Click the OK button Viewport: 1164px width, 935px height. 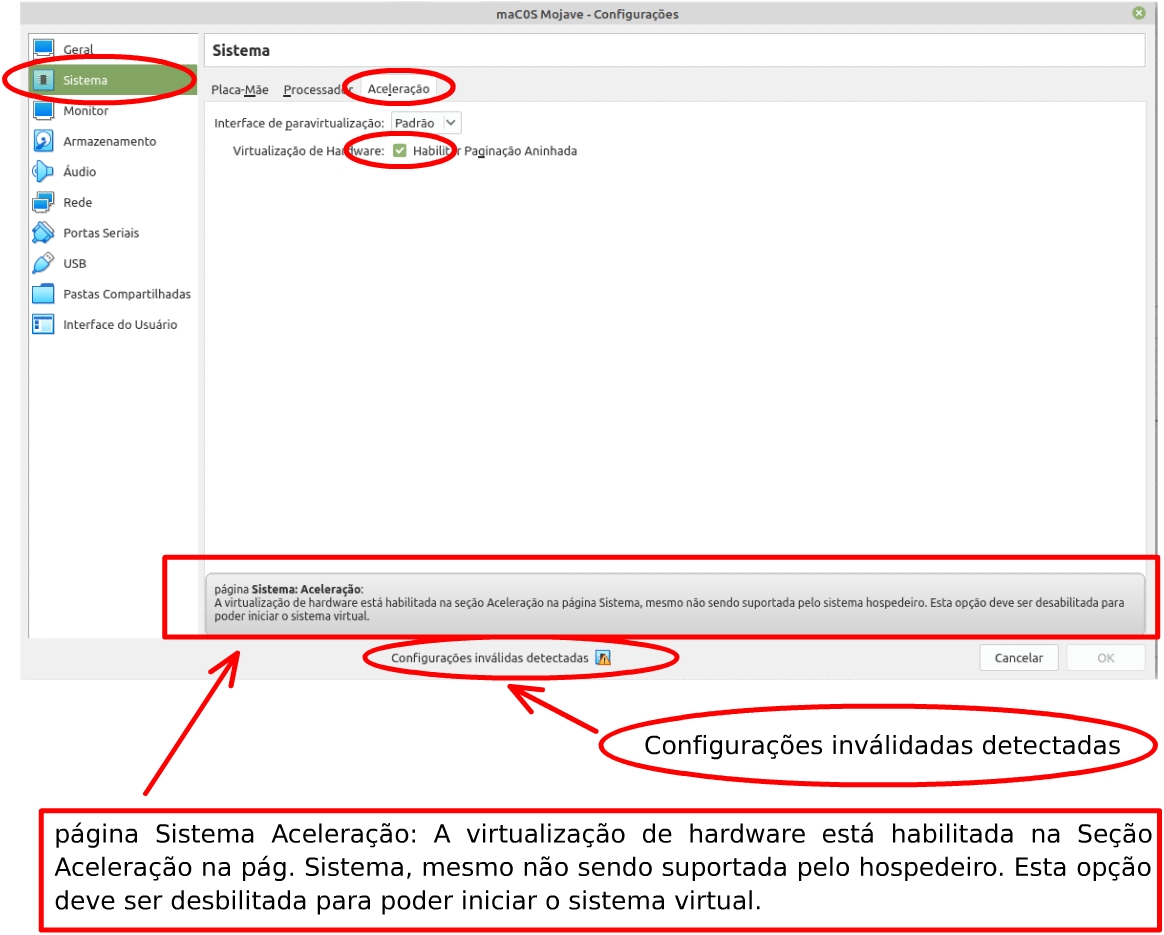[1105, 658]
